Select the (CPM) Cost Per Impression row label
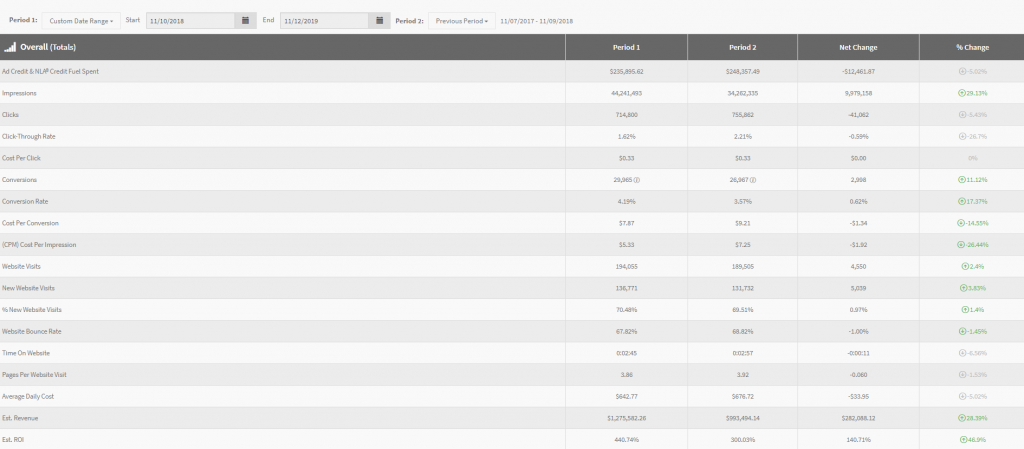 [x=39, y=245]
